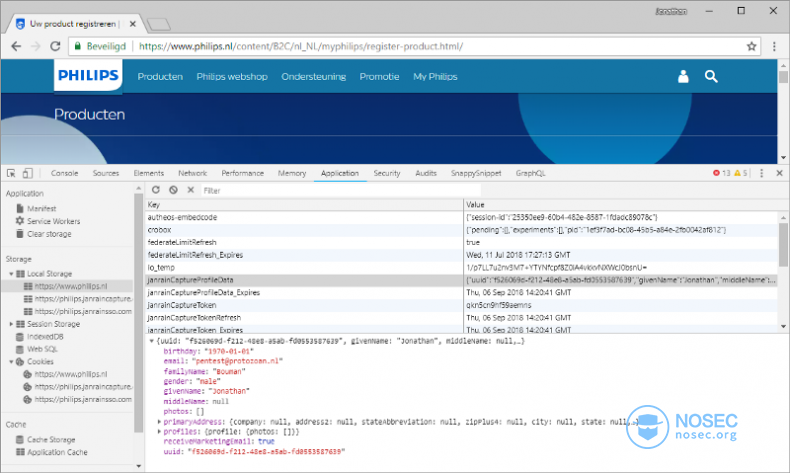
Task: Refresh the storage table with the reload icon
Action: tap(156, 190)
